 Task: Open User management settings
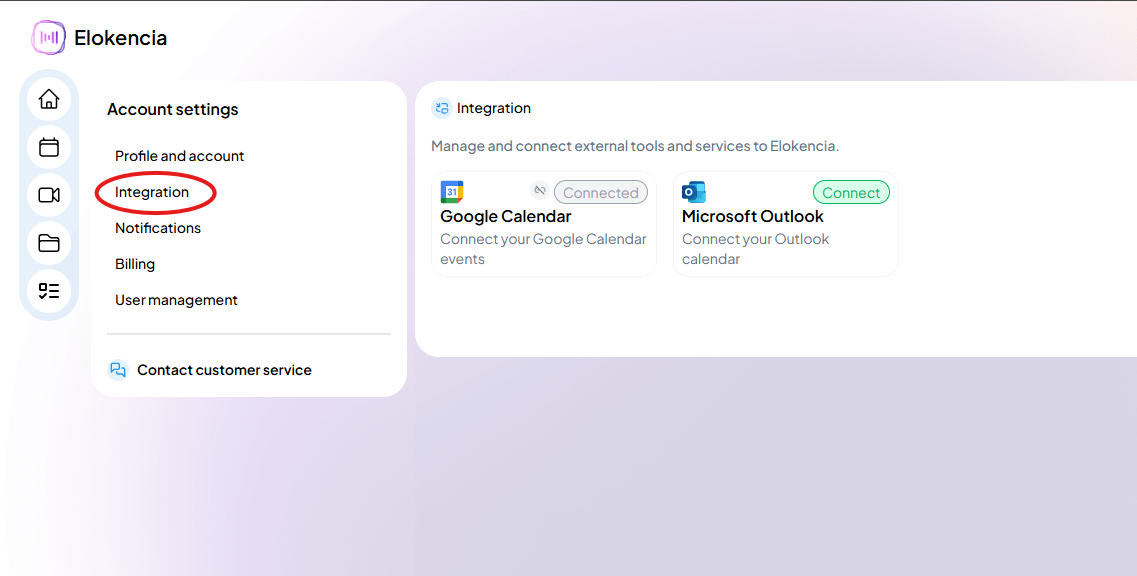[176, 299]
